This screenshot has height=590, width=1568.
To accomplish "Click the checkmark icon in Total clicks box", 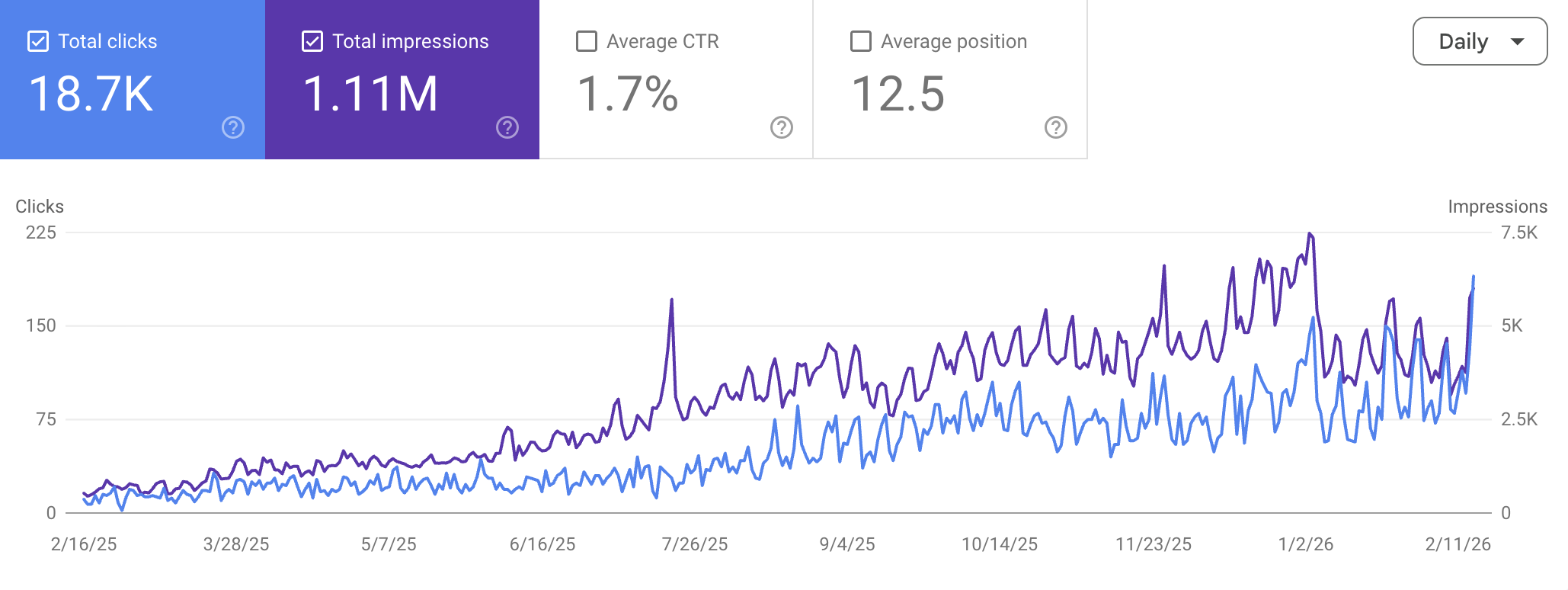I will tap(37, 40).
